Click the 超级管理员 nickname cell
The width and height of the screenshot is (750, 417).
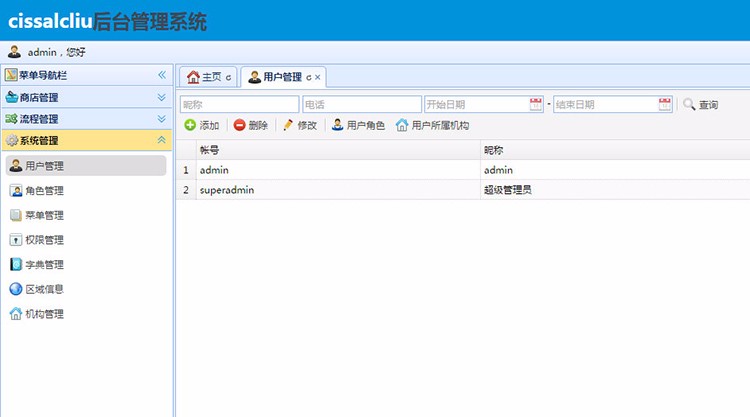(x=615, y=190)
